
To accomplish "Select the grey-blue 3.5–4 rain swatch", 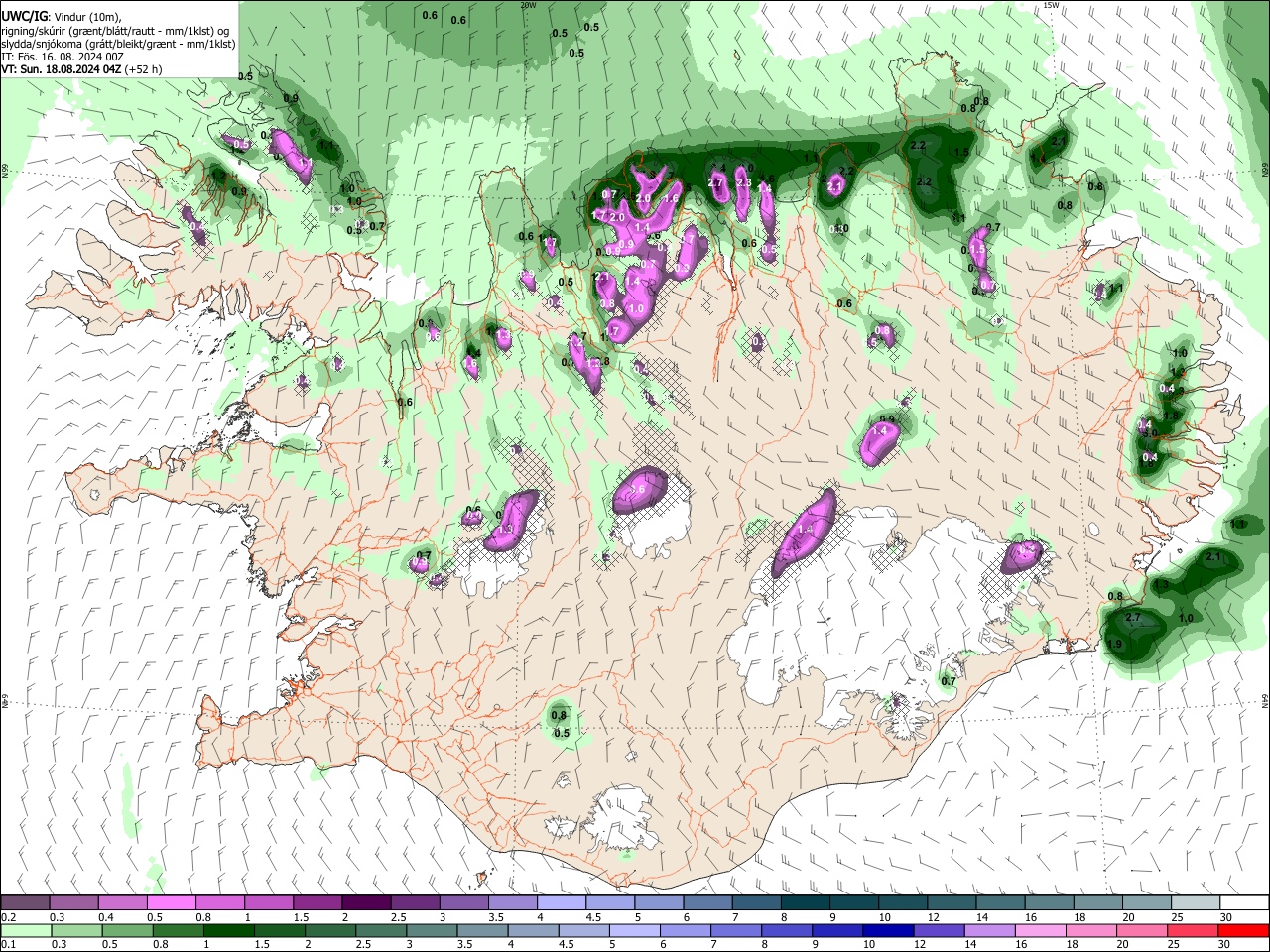I will pyautogui.click(x=482, y=930).
